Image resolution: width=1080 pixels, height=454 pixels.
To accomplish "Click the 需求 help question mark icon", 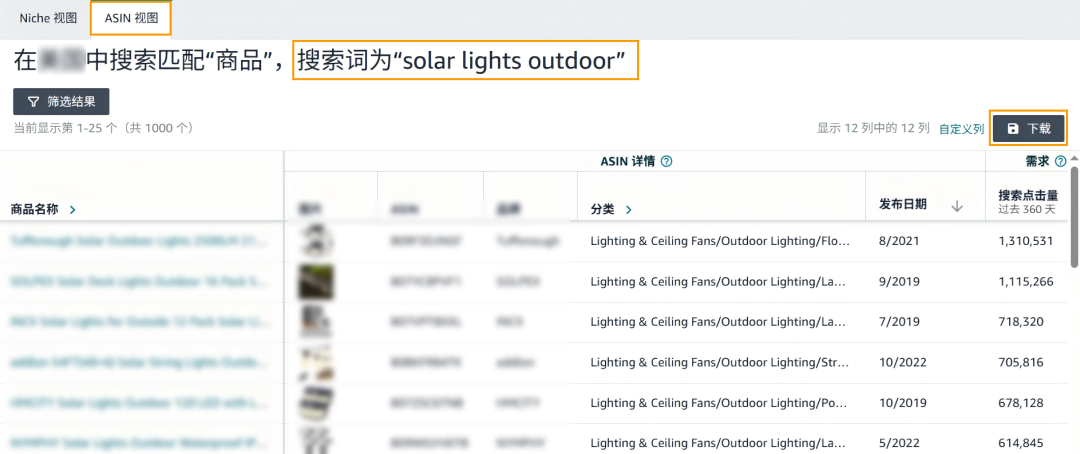I will pos(1060,161).
